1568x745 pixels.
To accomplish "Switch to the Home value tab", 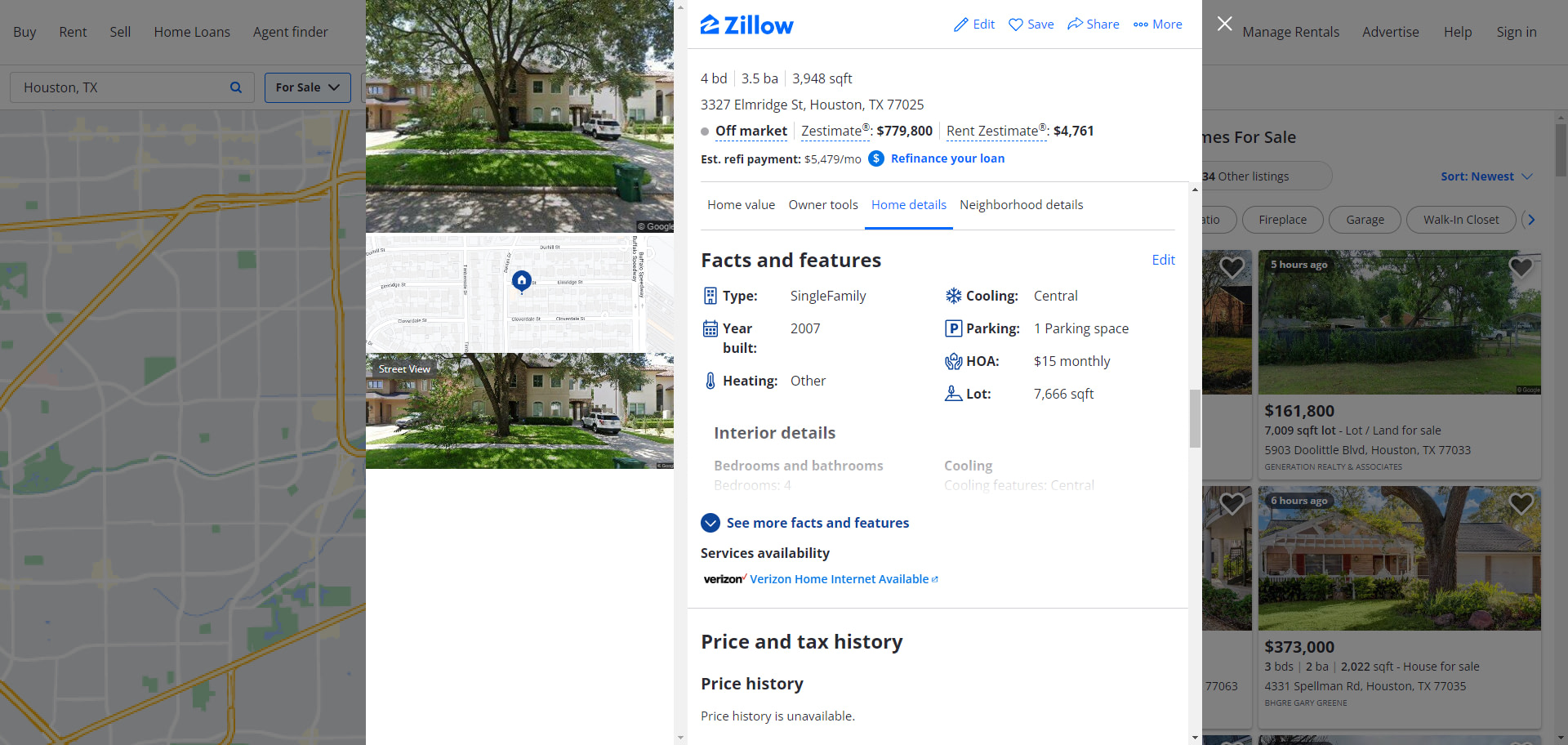I will (741, 205).
